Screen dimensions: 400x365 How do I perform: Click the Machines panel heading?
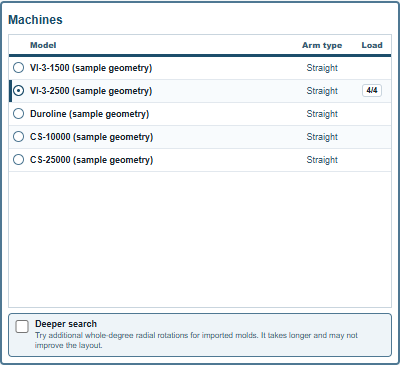click(x=35, y=20)
